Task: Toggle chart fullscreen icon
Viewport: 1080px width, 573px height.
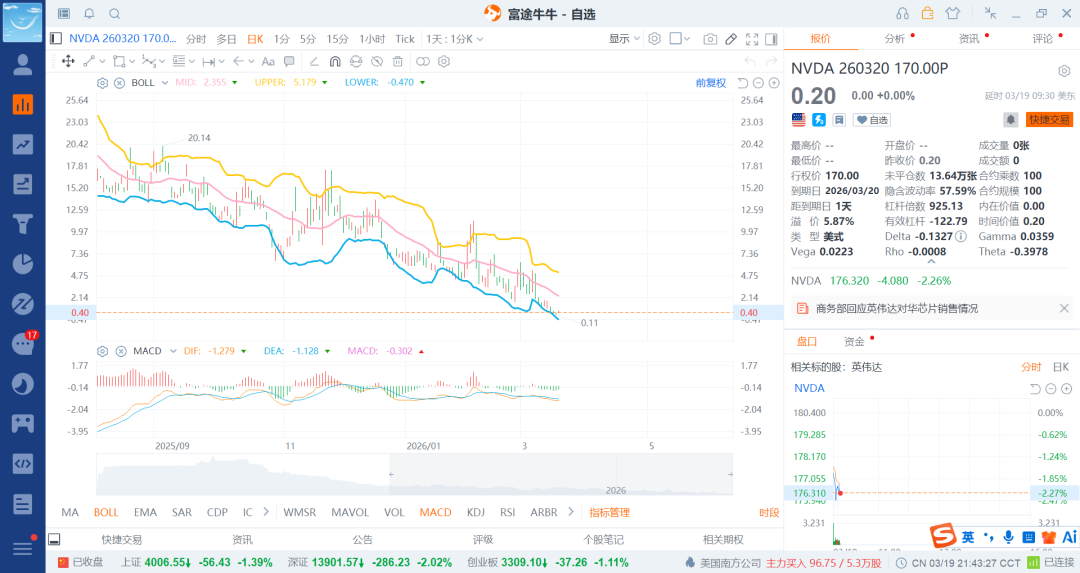Action: coord(752,39)
